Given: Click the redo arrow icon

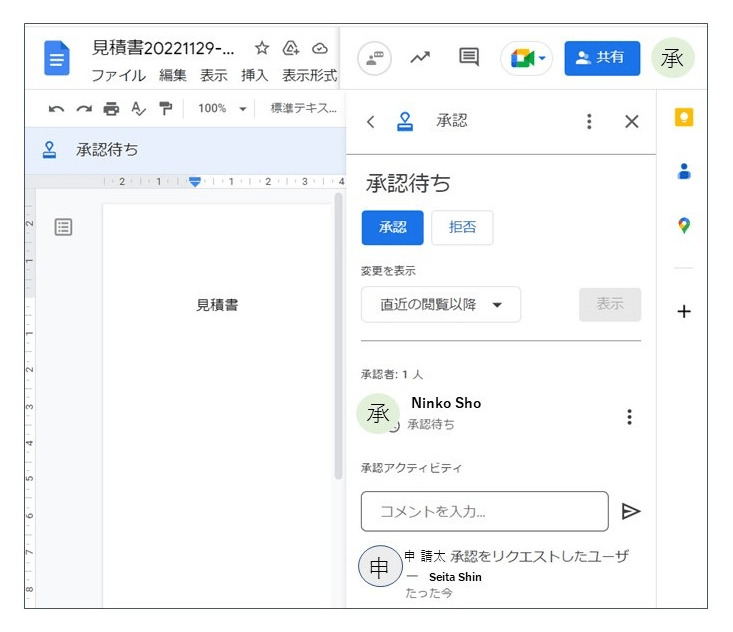Looking at the screenshot, I should pos(84,109).
